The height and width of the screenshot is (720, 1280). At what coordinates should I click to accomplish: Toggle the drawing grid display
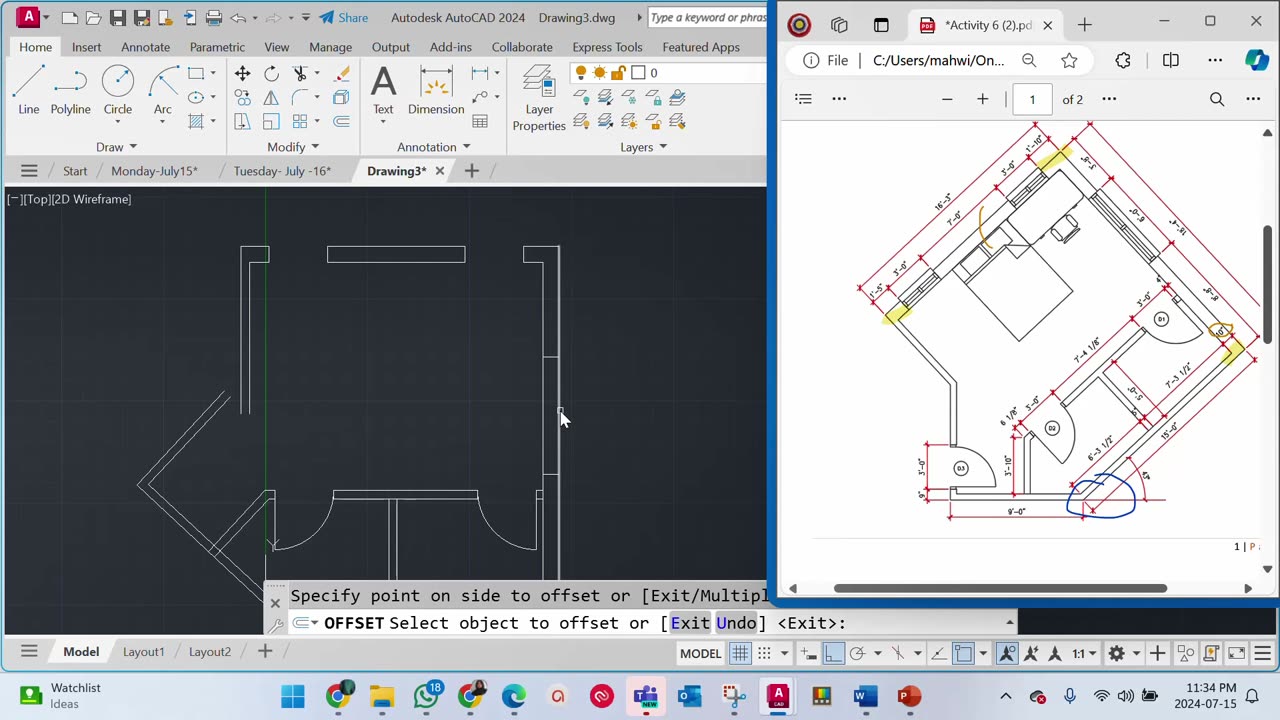tap(740, 653)
